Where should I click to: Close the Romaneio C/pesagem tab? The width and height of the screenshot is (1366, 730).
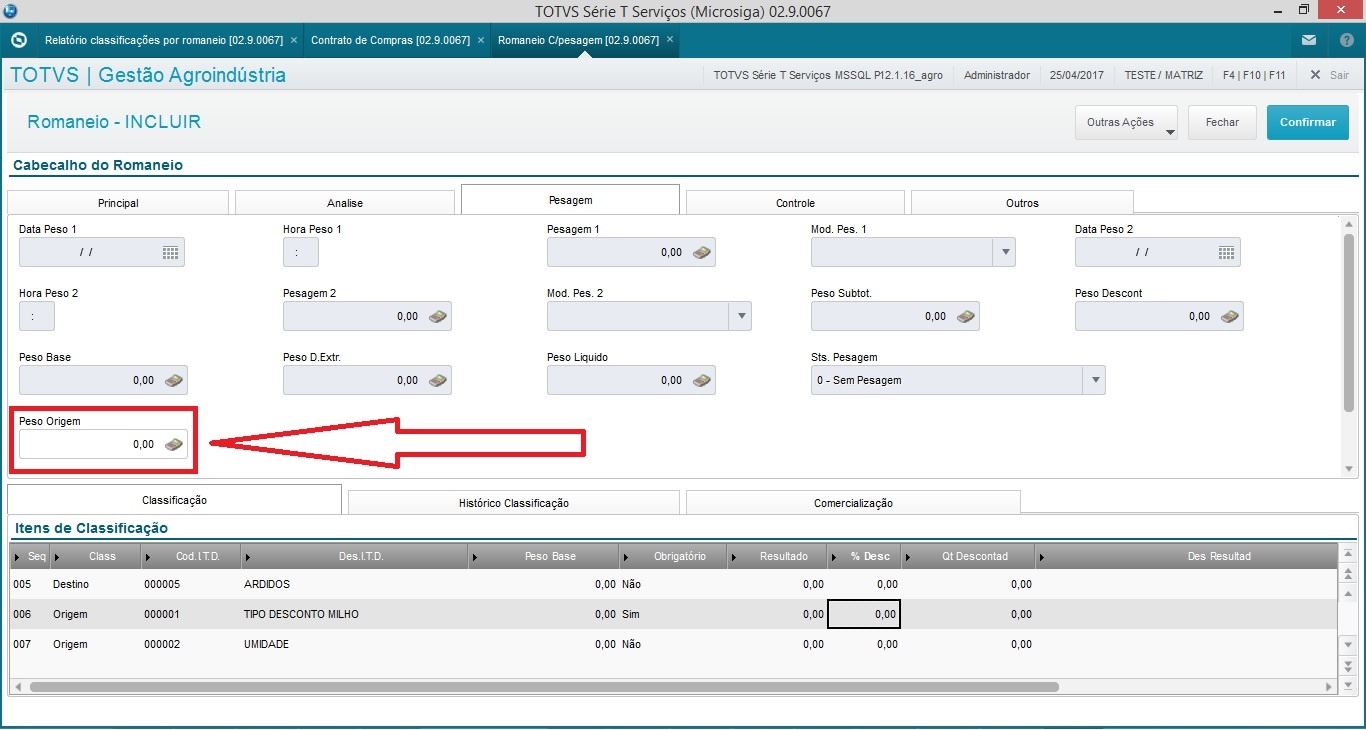point(670,40)
